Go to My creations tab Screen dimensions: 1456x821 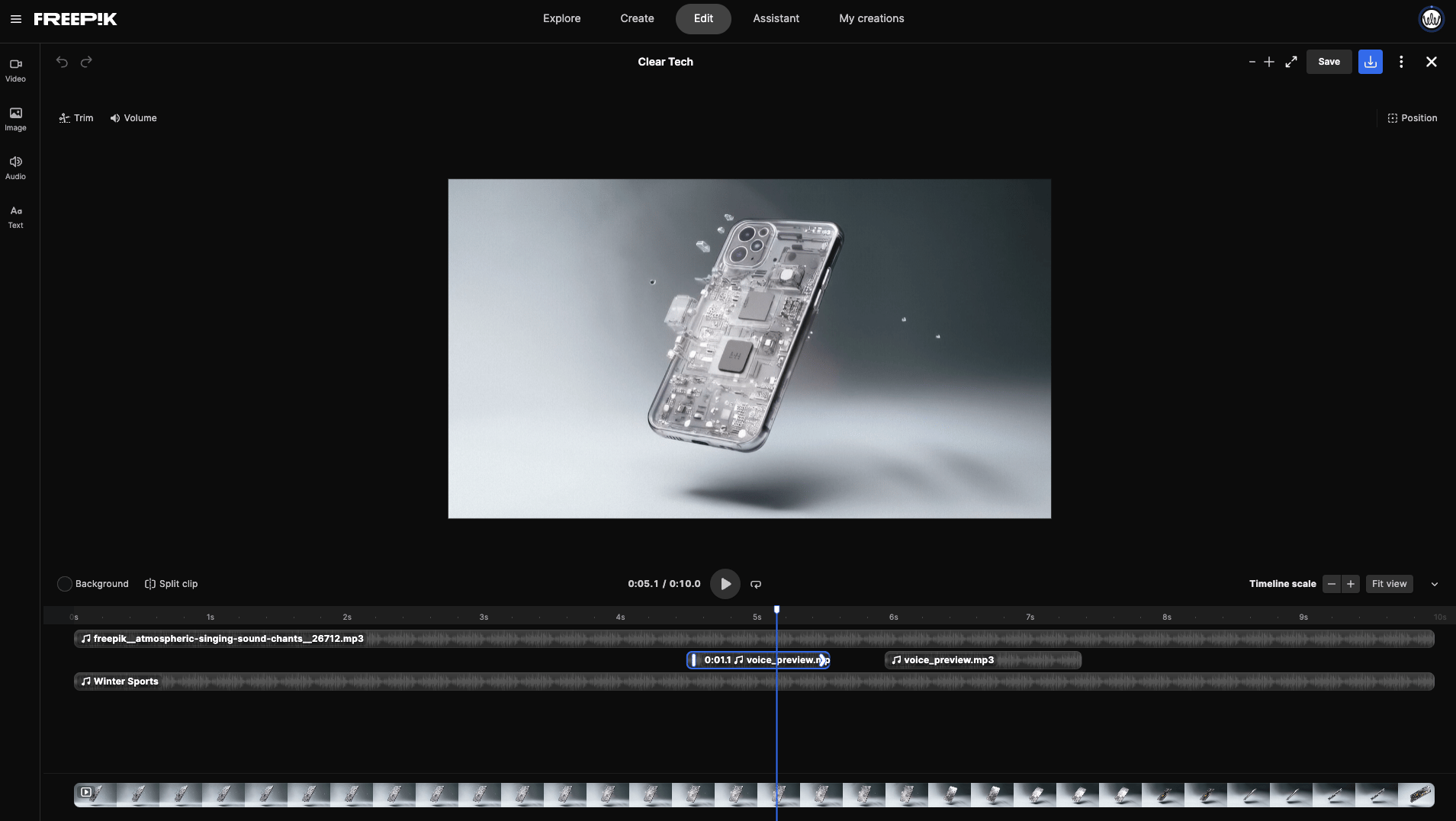(x=871, y=18)
